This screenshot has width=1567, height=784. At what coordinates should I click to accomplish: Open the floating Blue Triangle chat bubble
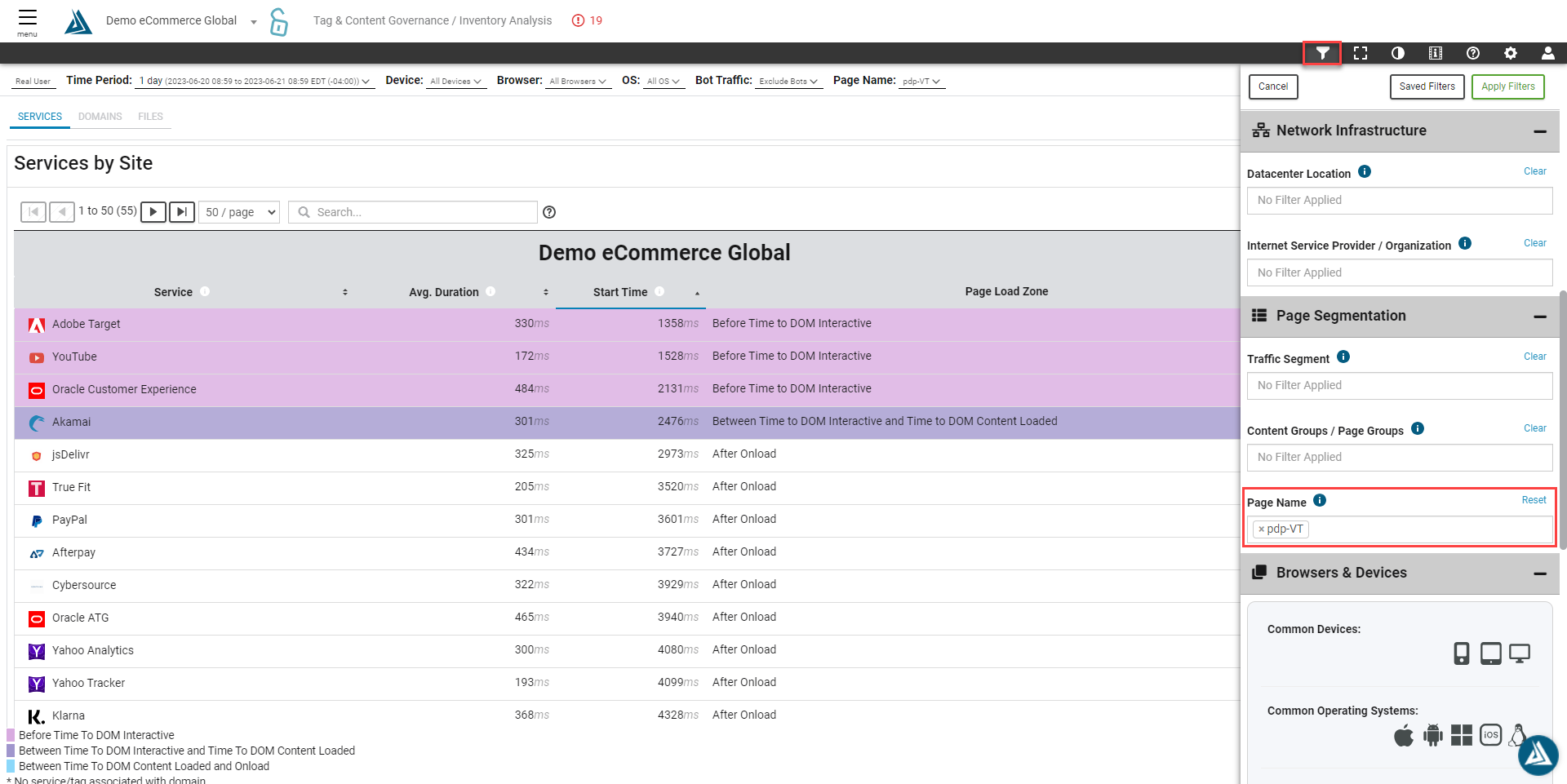pyautogui.click(x=1538, y=755)
